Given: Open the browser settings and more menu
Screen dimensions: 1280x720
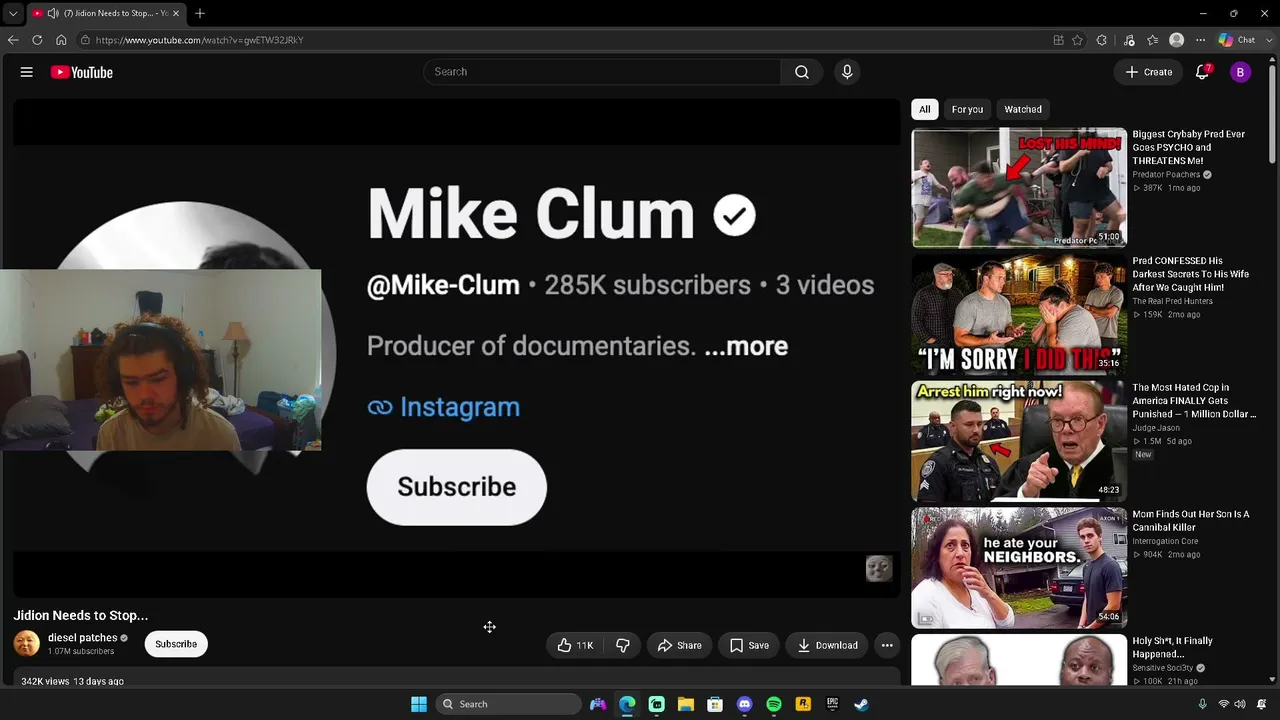Looking at the screenshot, I should (x=1201, y=40).
